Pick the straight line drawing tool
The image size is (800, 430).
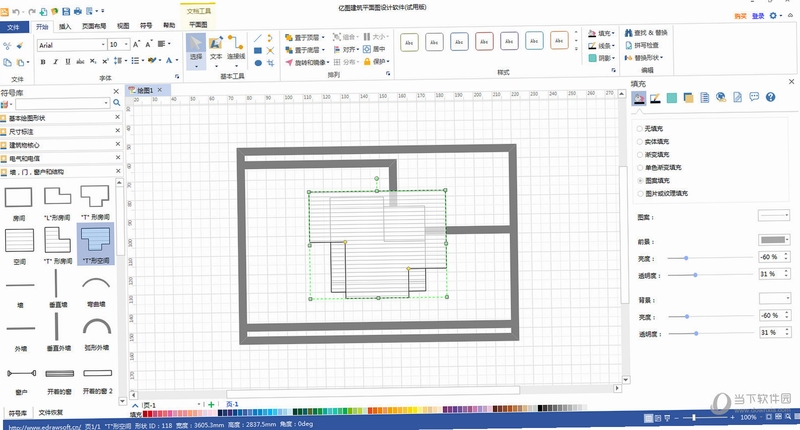pos(258,38)
